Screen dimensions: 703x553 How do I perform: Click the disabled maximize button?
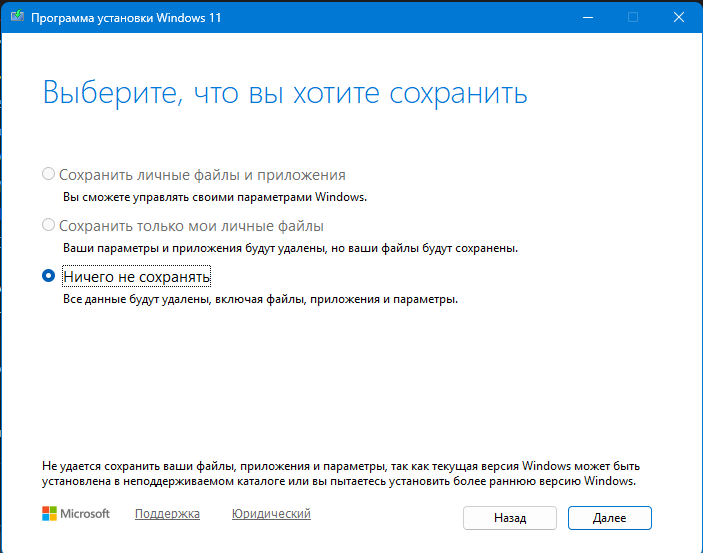coord(633,17)
